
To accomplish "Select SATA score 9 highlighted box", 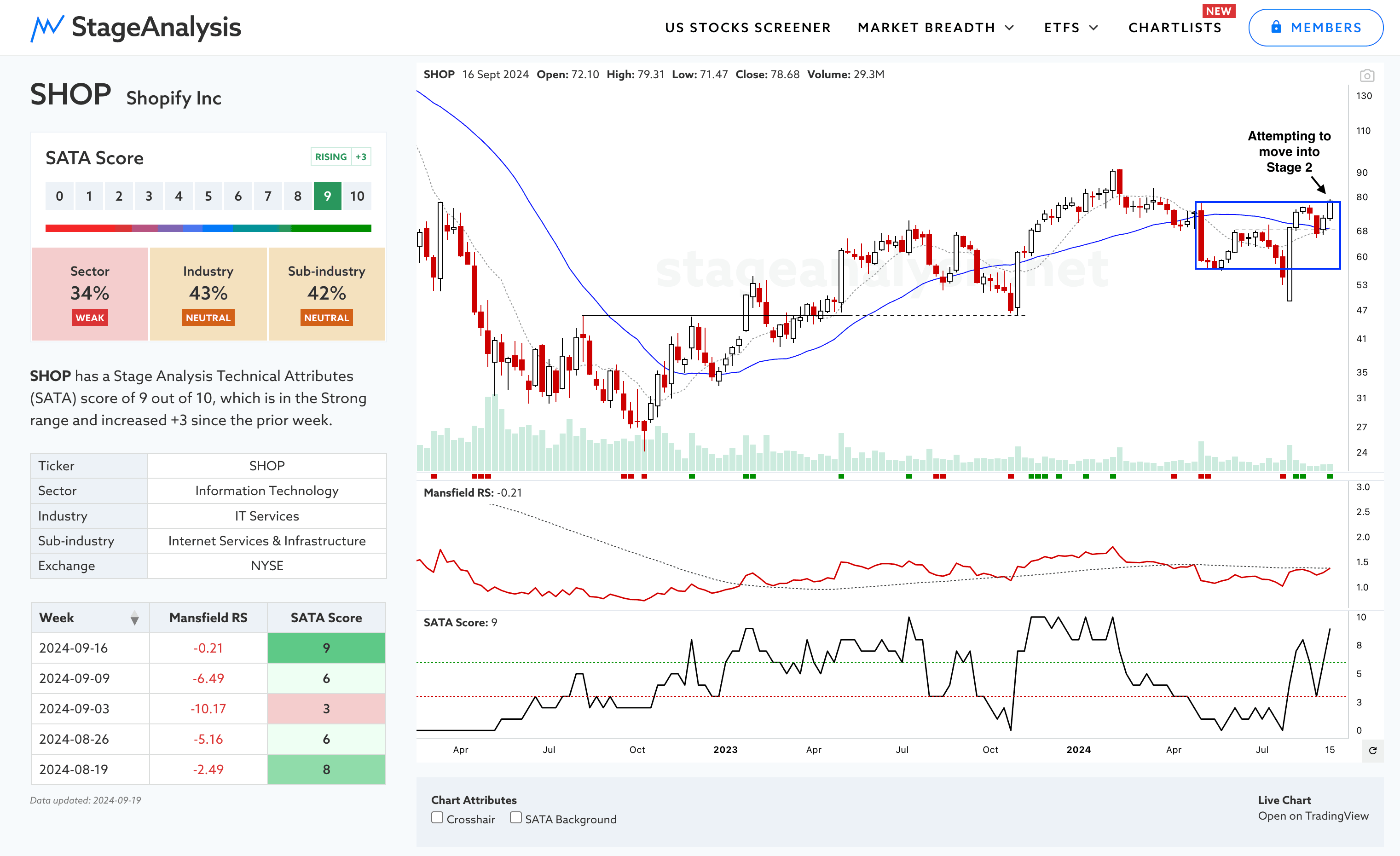I will [x=327, y=196].
